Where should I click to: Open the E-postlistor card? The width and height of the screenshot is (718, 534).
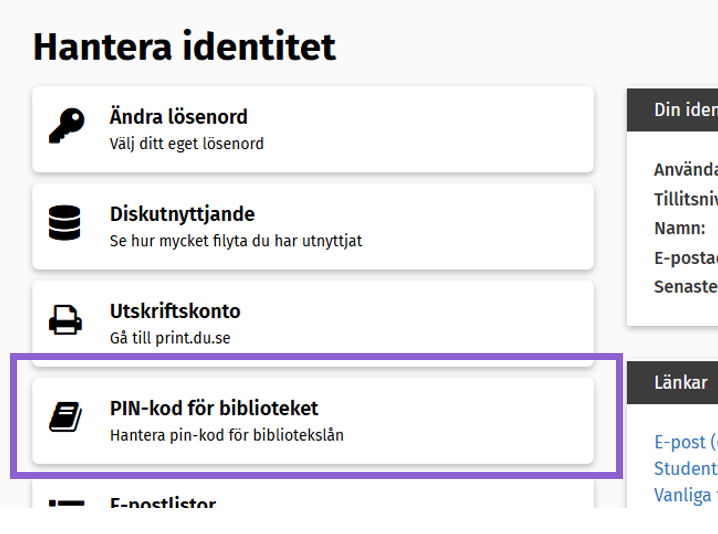[x=313, y=497]
